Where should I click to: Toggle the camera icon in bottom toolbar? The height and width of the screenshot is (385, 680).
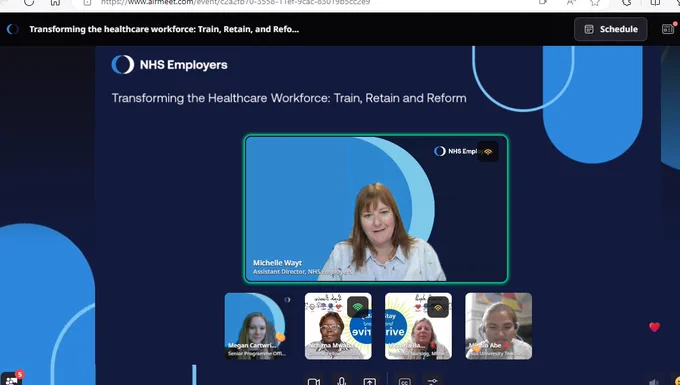coord(314,382)
